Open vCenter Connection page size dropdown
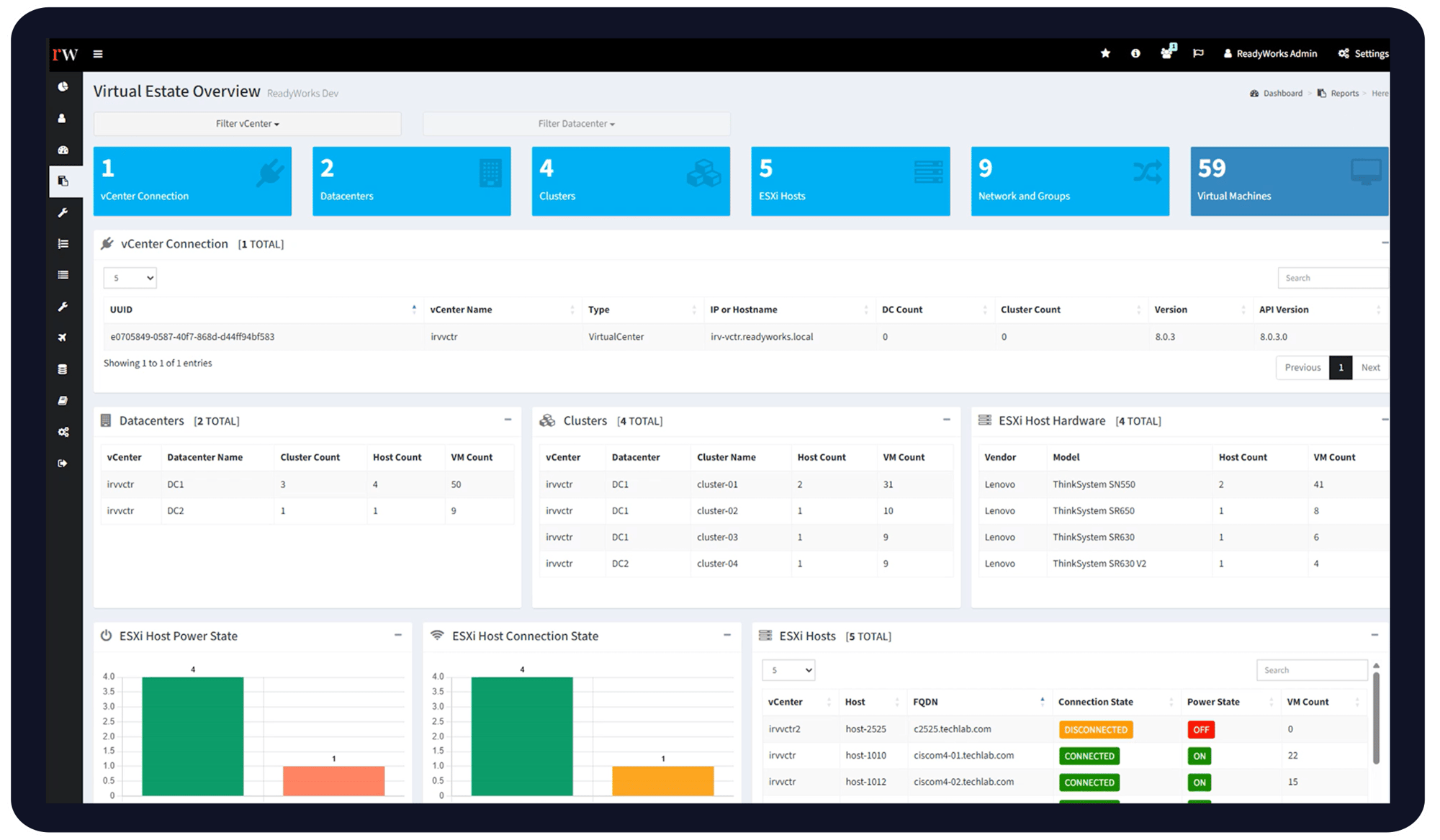Screen dimensions: 1440x840 click(x=130, y=278)
